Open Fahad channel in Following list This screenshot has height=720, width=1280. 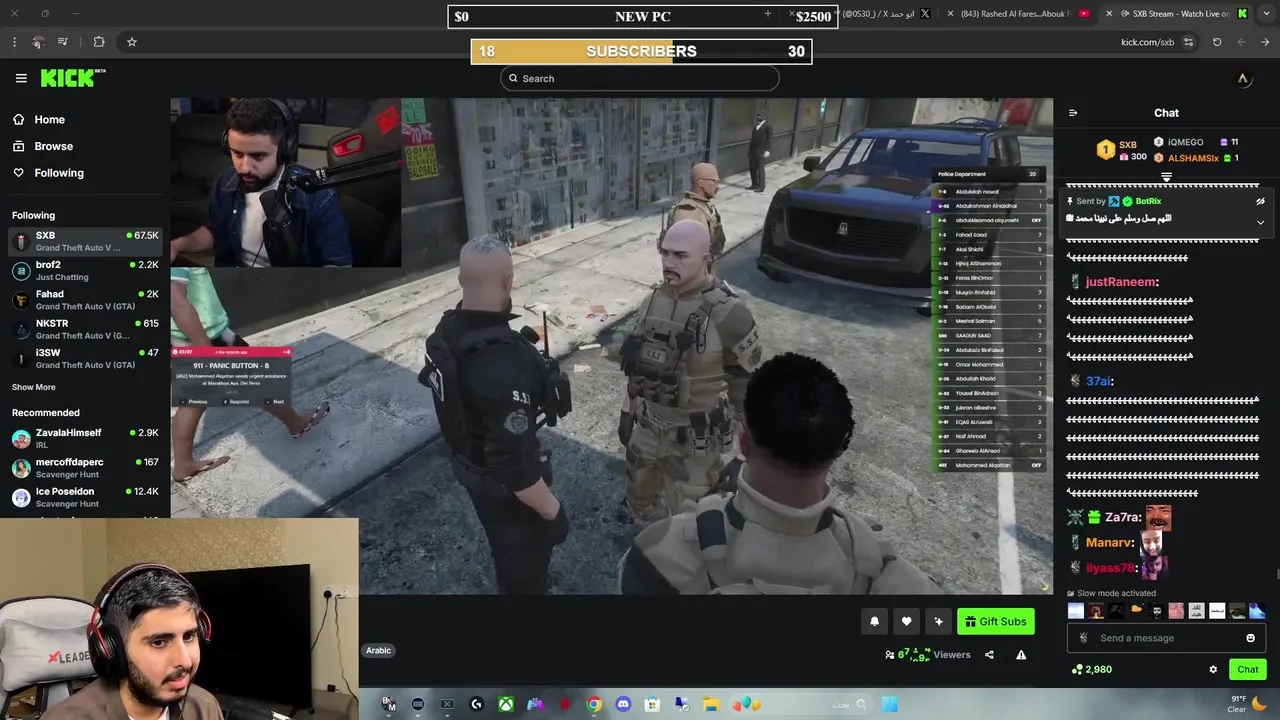(x=85, y=300)
